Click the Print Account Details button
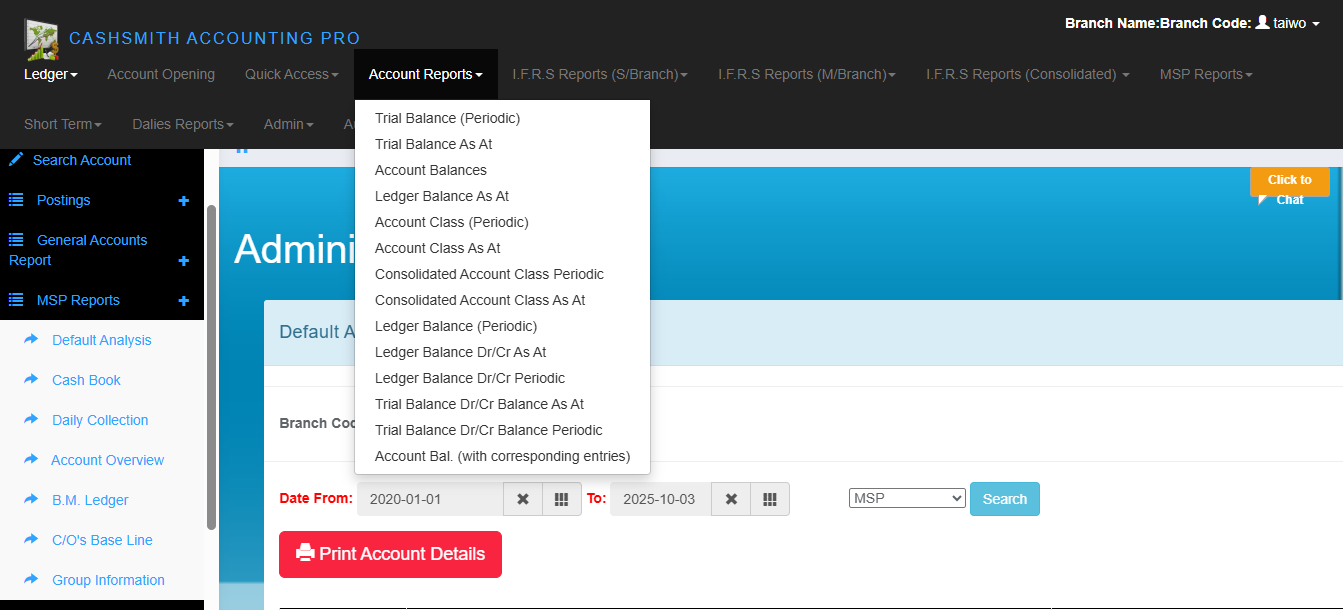The image size is (1343, 610). [390, 554]
